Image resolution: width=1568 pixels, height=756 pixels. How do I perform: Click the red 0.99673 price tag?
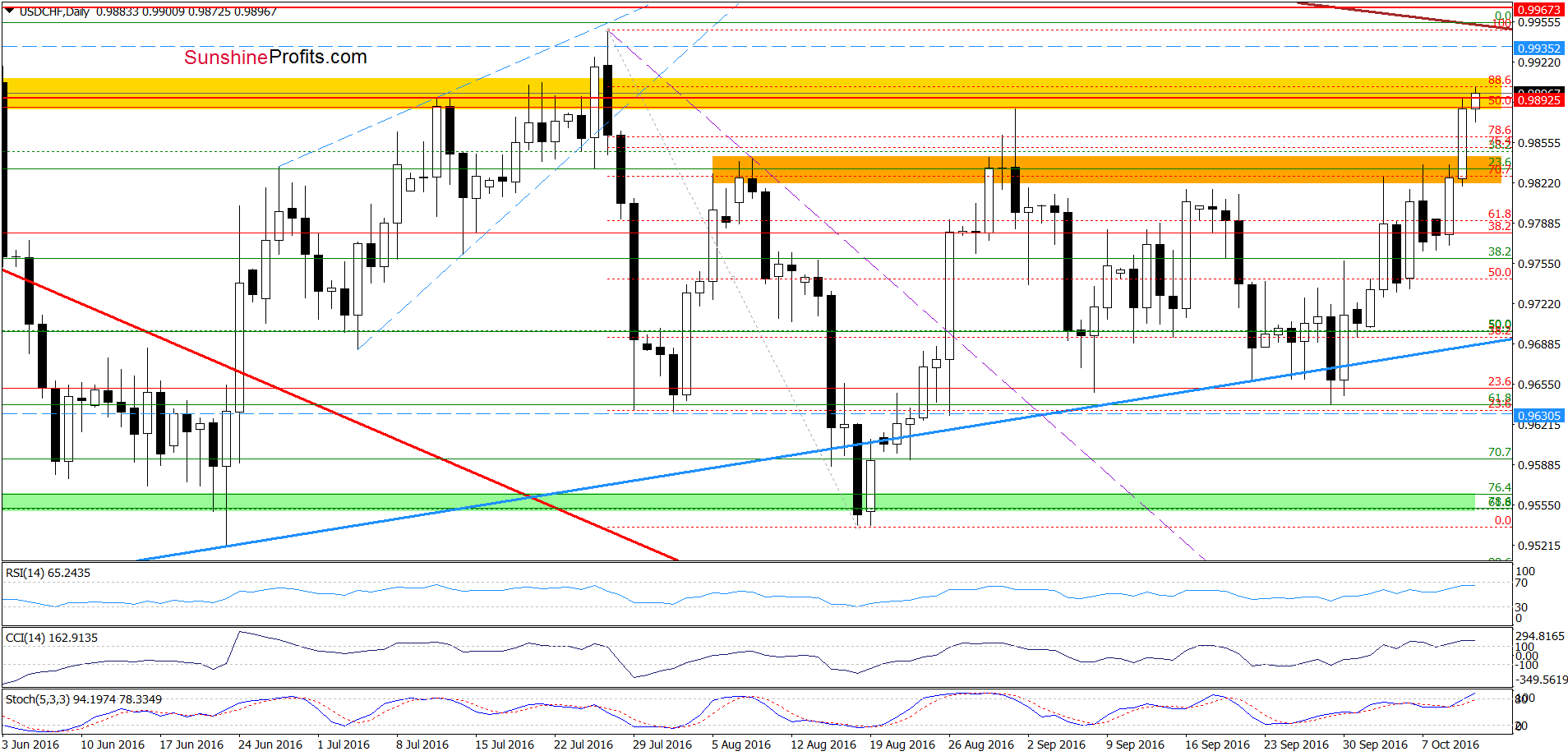click(1538, 10)
